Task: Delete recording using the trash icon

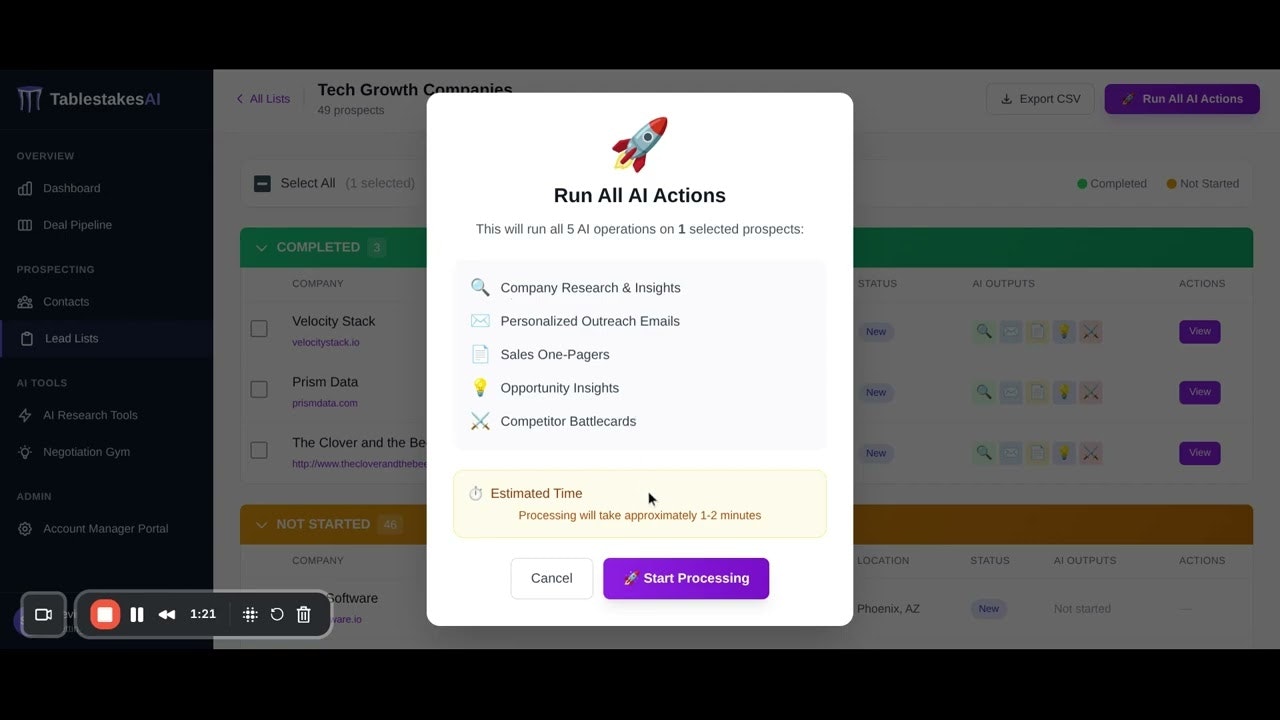Action: tap(304, 614)
